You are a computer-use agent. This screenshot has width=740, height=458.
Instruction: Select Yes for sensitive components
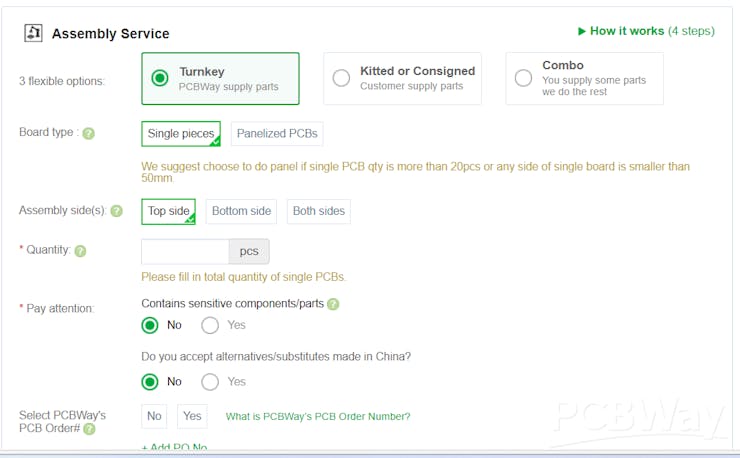pos(211,325)
